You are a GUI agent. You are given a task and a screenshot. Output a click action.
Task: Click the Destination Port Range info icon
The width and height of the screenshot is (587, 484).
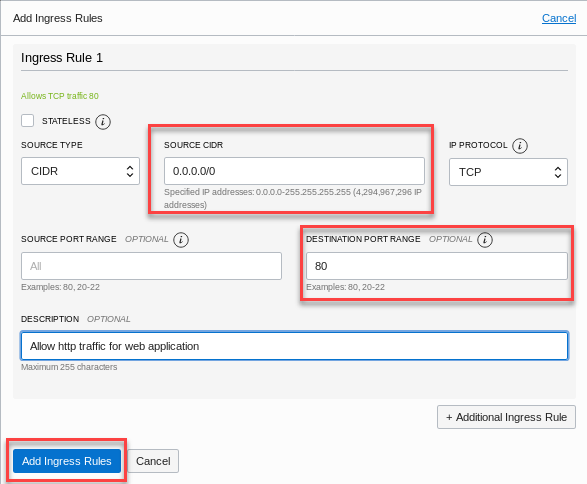(485, 240)
